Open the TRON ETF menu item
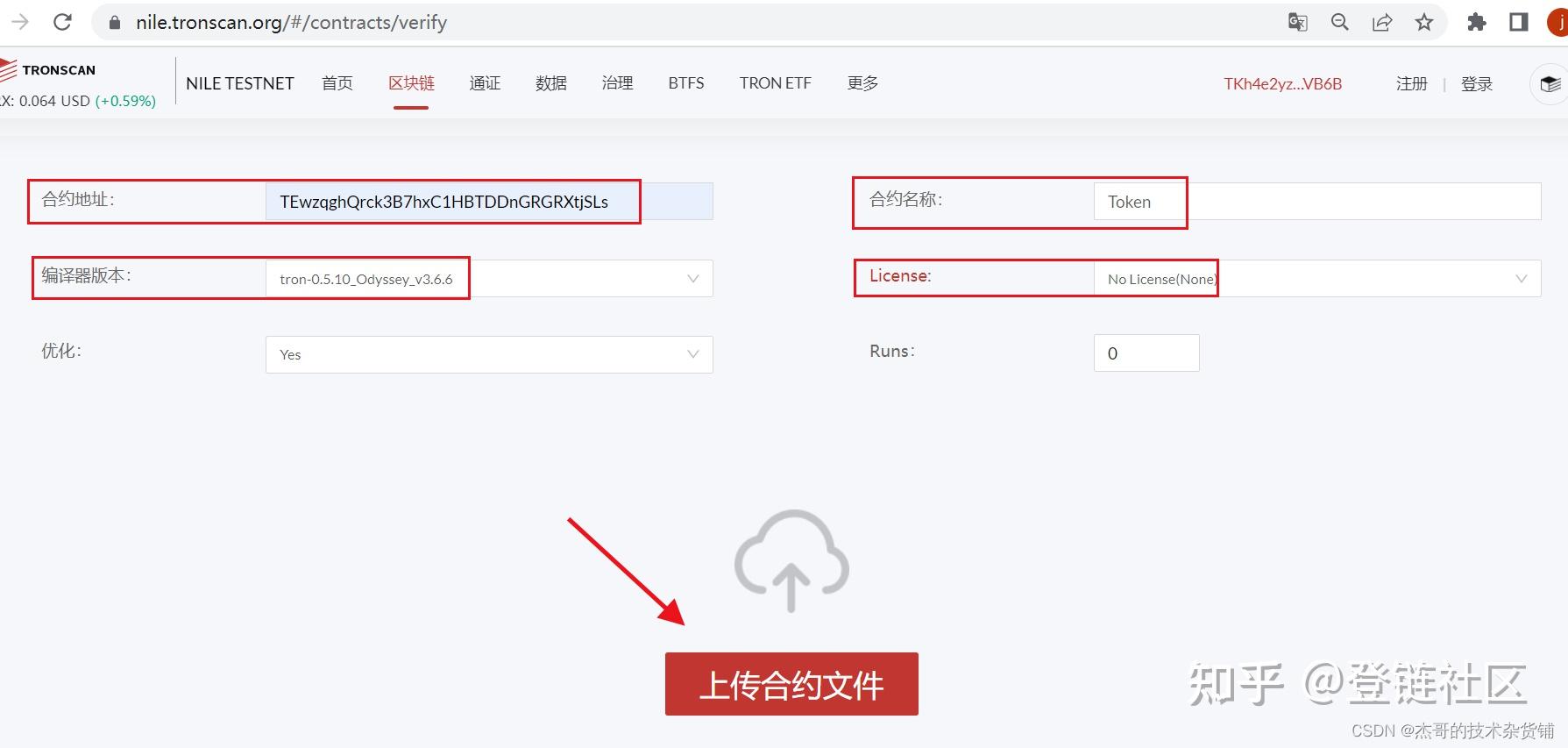The height and width of the screenshot is (748, 1568). (776, 83)
